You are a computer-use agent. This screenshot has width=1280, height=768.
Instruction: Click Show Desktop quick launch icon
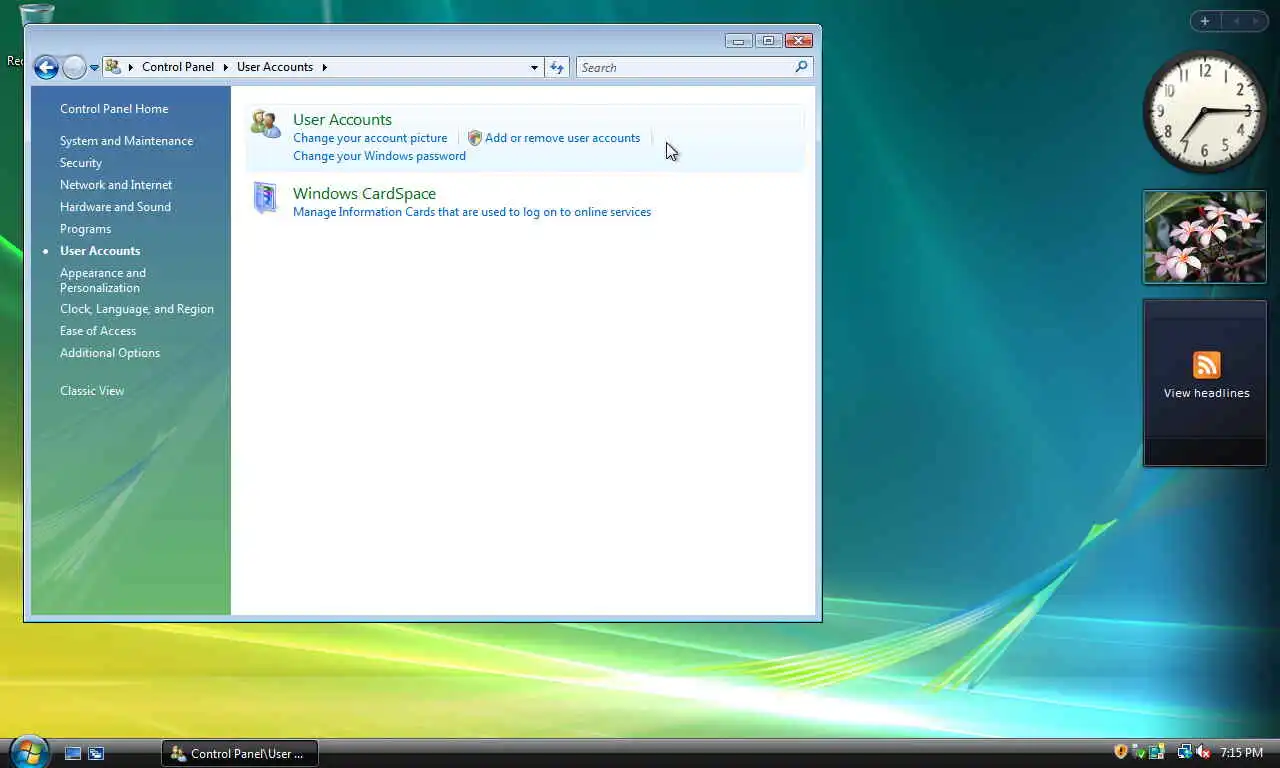73,753
